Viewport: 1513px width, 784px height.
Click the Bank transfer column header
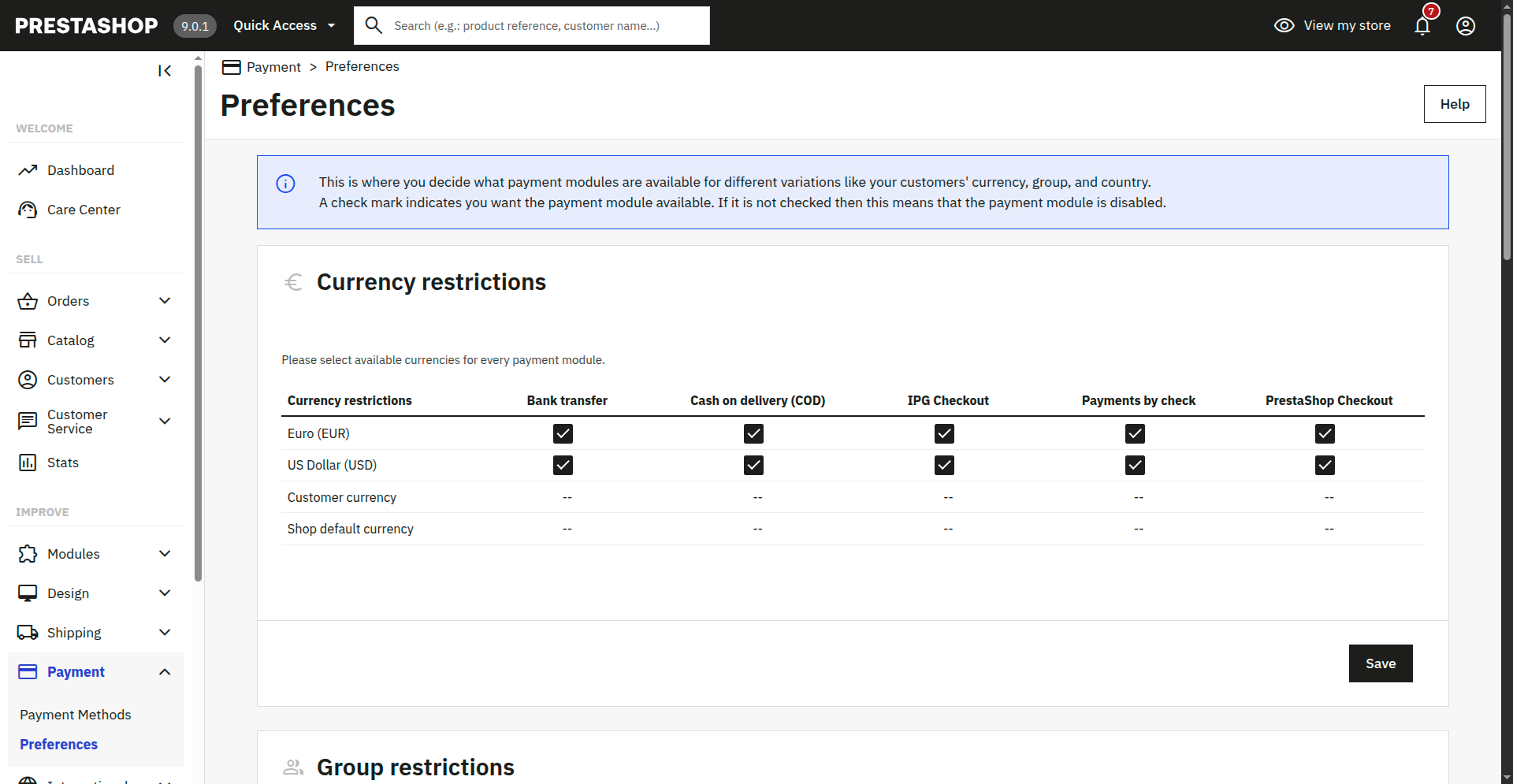567,400
